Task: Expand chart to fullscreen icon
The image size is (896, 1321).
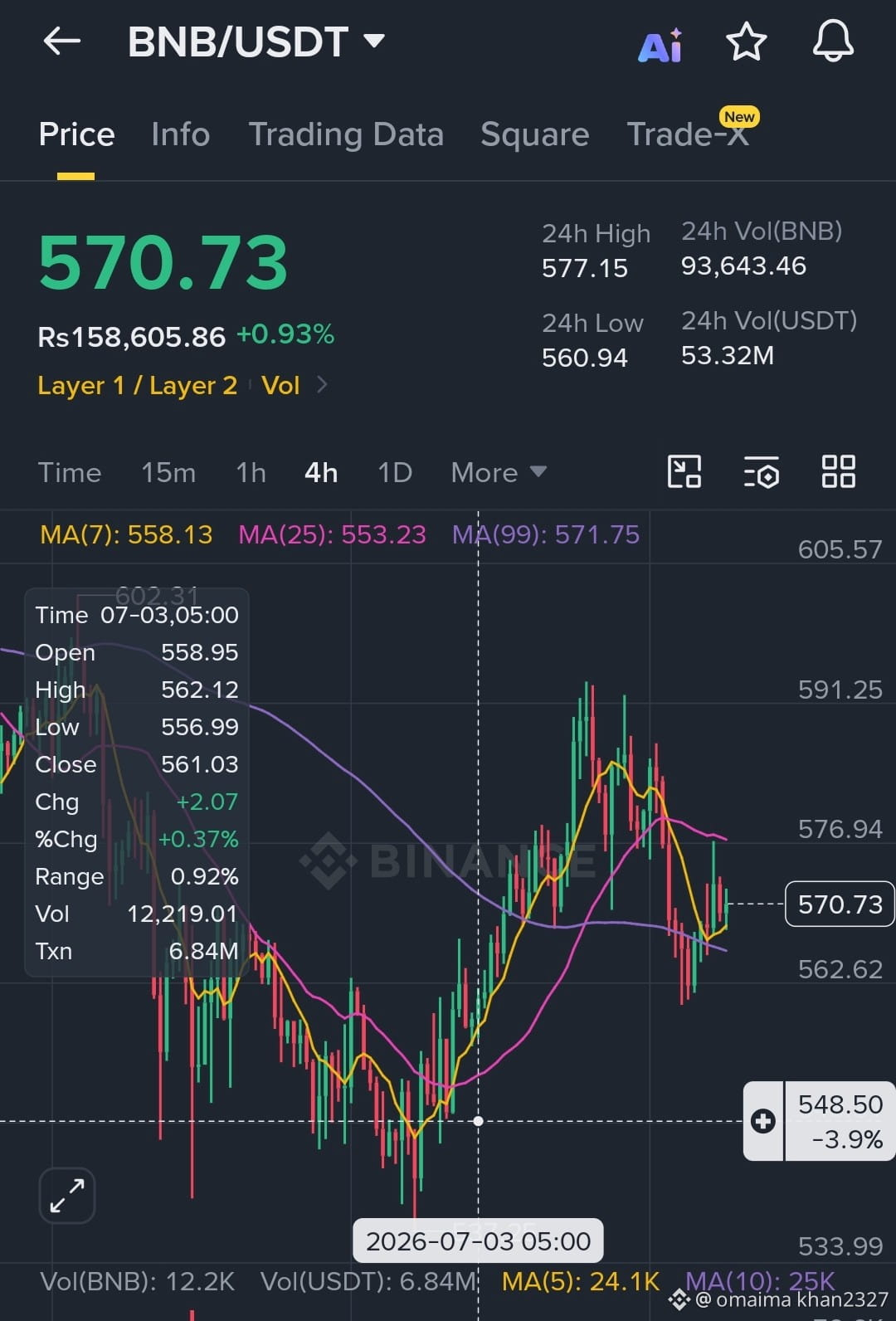Action: (67, 1196)
